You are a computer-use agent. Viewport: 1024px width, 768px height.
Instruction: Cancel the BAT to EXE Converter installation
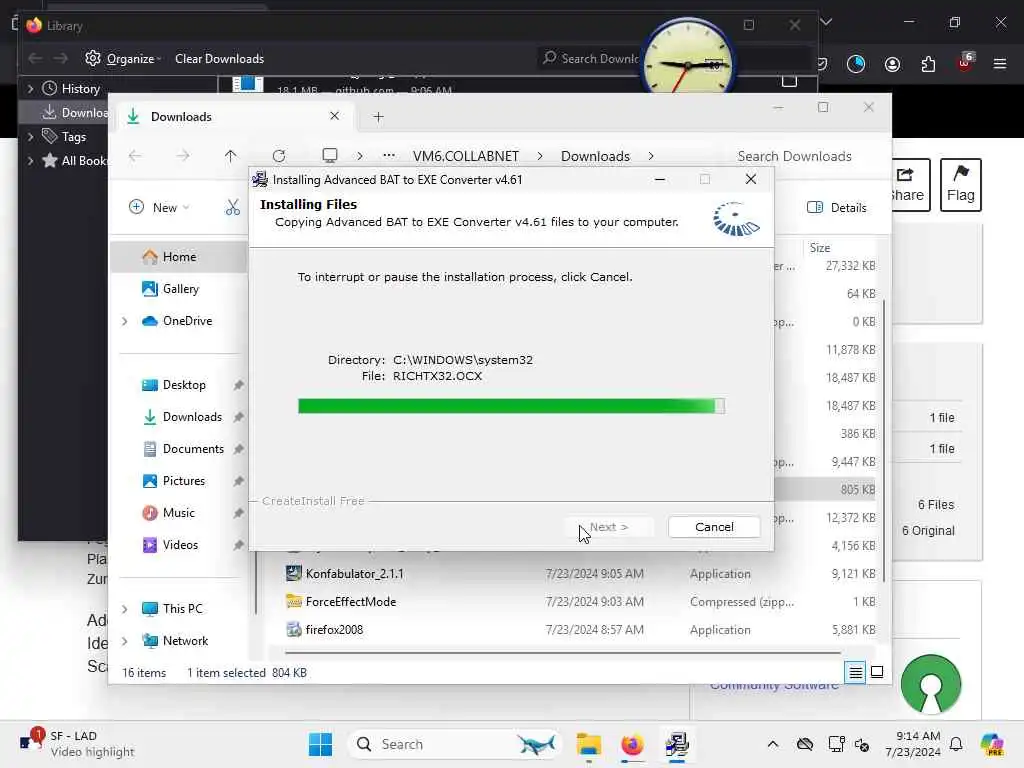point(714,527)
